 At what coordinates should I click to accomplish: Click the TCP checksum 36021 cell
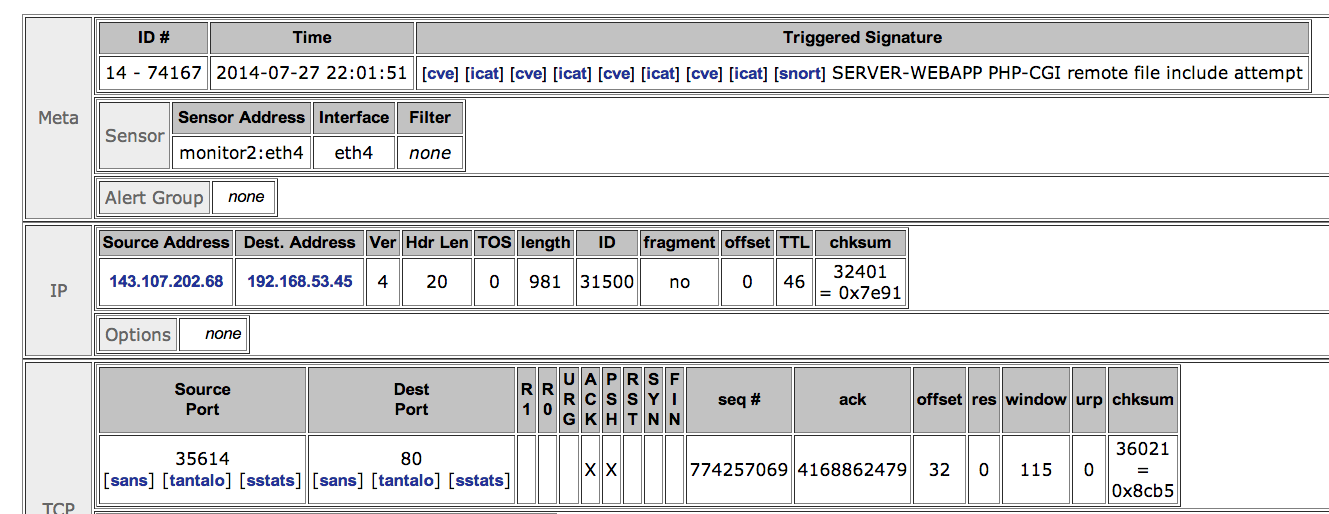click(1143, 469)
